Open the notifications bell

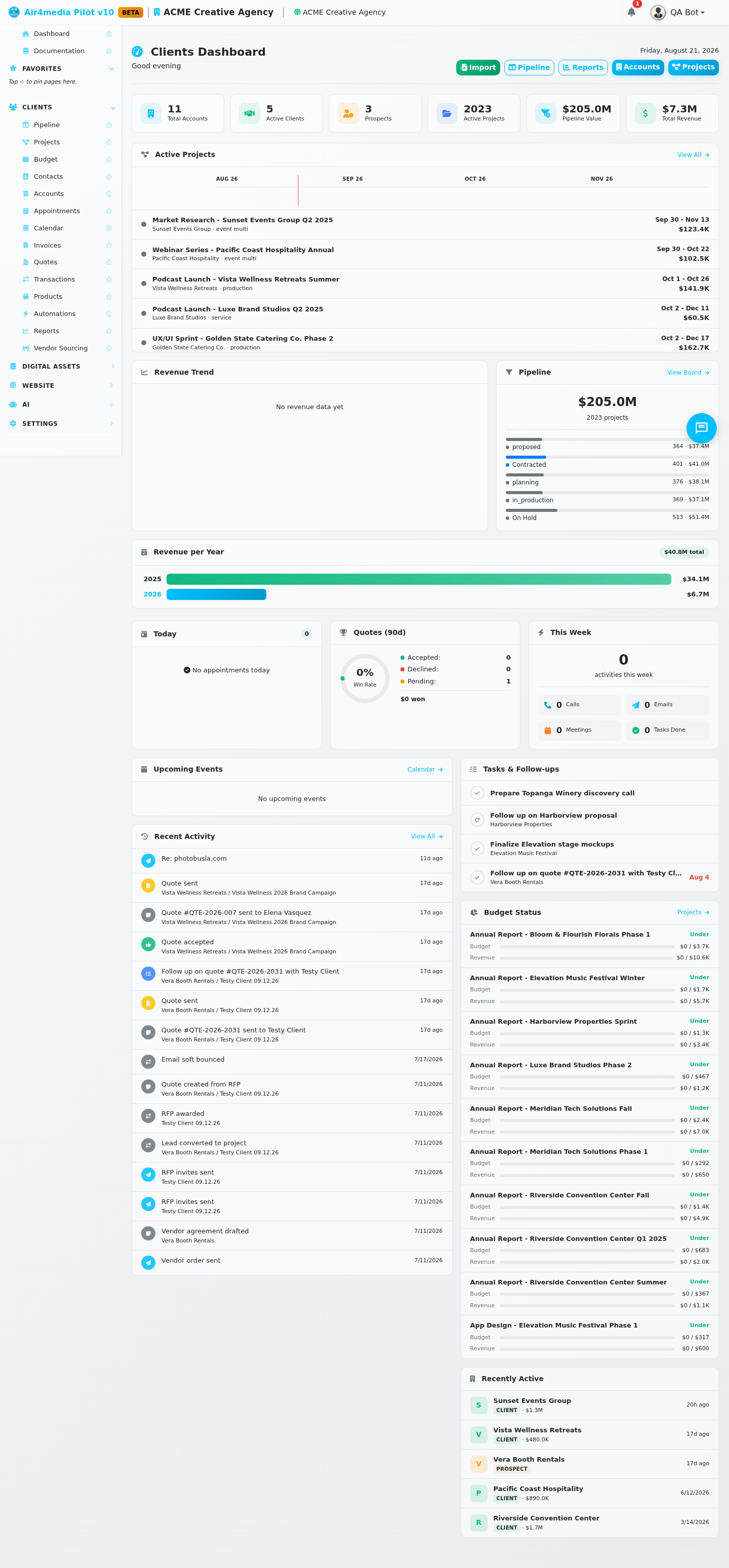tap(631, 12)
